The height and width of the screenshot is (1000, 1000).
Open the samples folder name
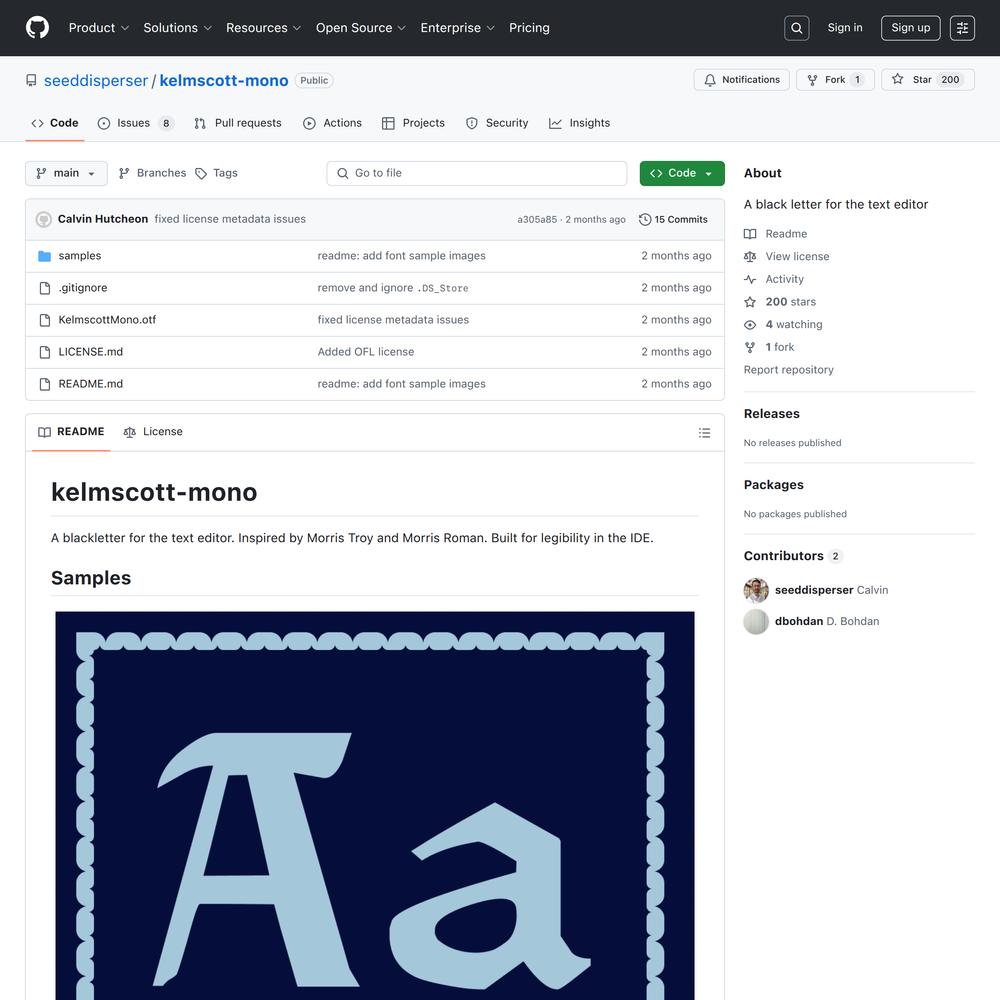point(80,256)
